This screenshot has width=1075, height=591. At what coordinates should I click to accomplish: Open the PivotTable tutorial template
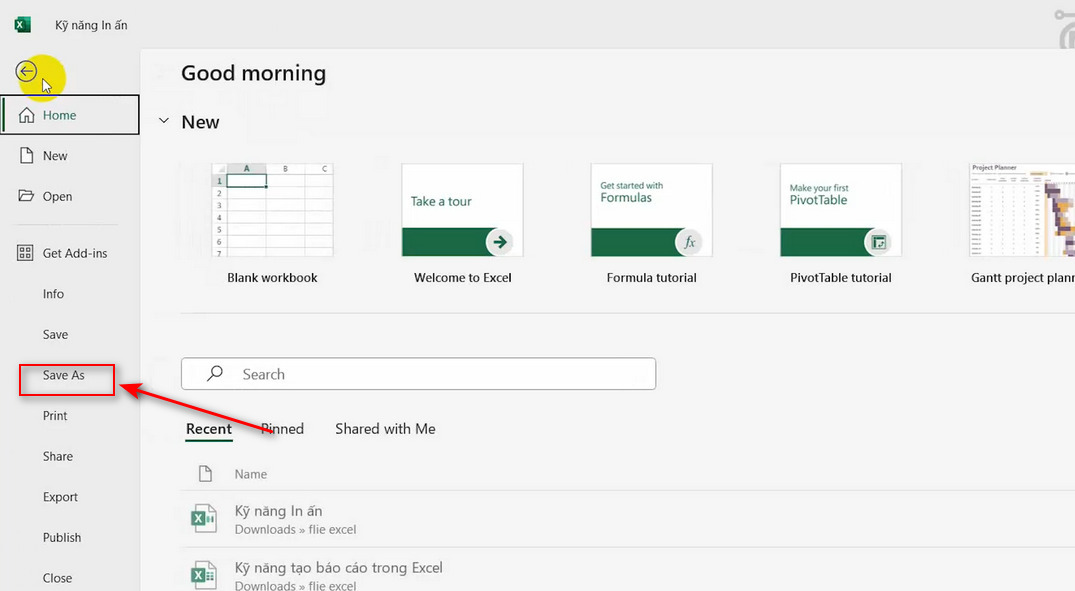click(x=840, y=210)
